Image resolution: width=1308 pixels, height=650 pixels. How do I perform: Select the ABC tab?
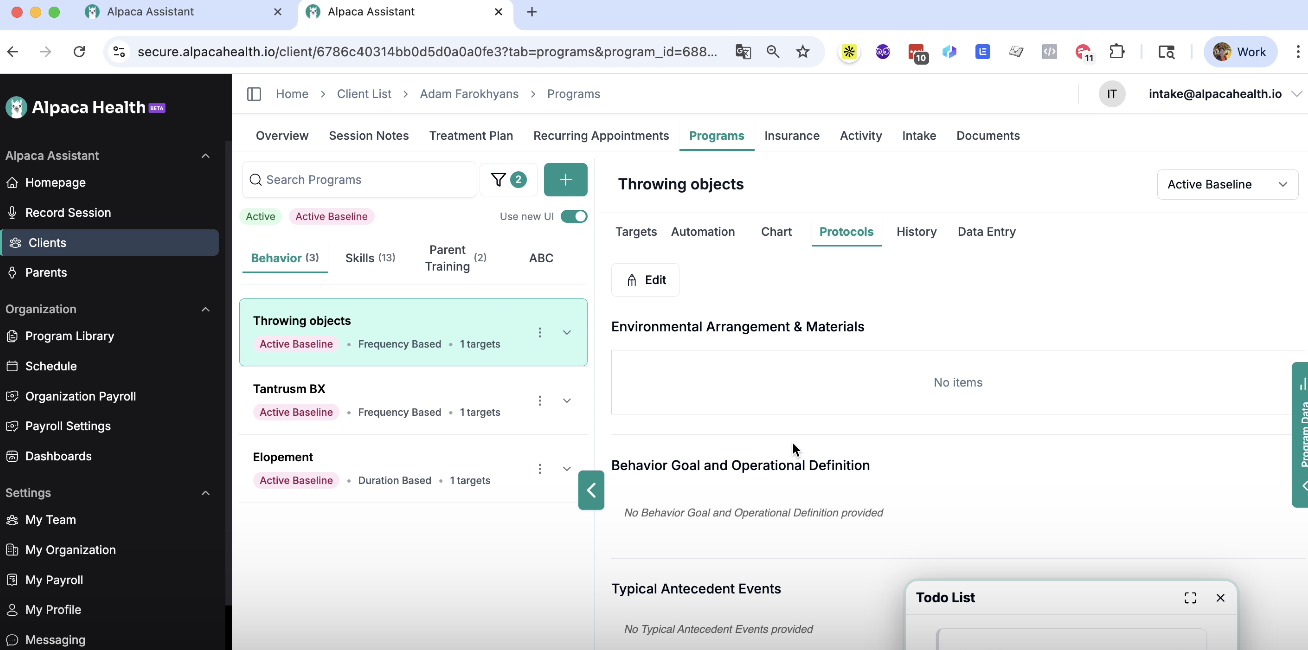coord(541,258)
